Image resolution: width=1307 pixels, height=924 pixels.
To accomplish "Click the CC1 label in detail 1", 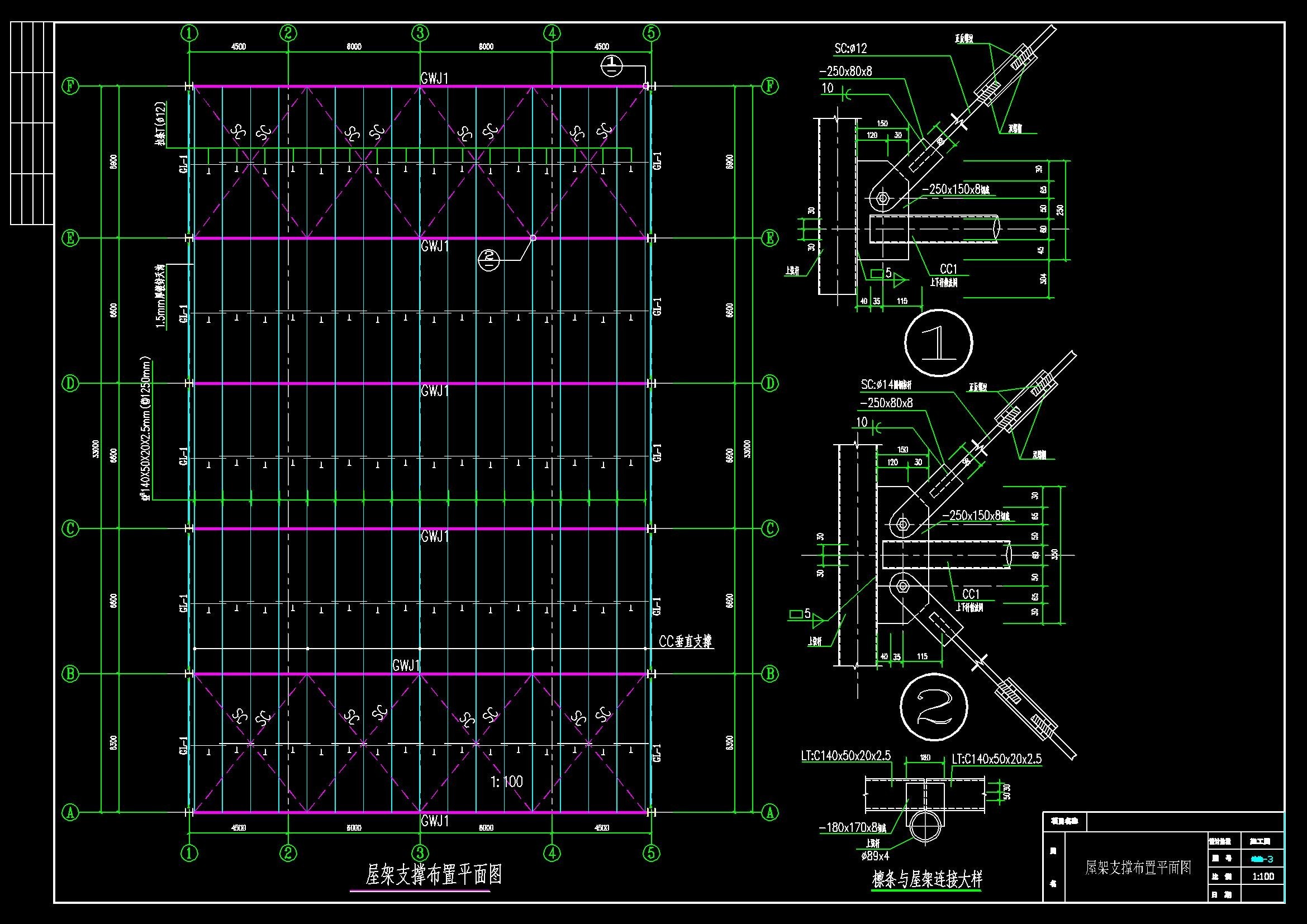I will coord(948,269).
